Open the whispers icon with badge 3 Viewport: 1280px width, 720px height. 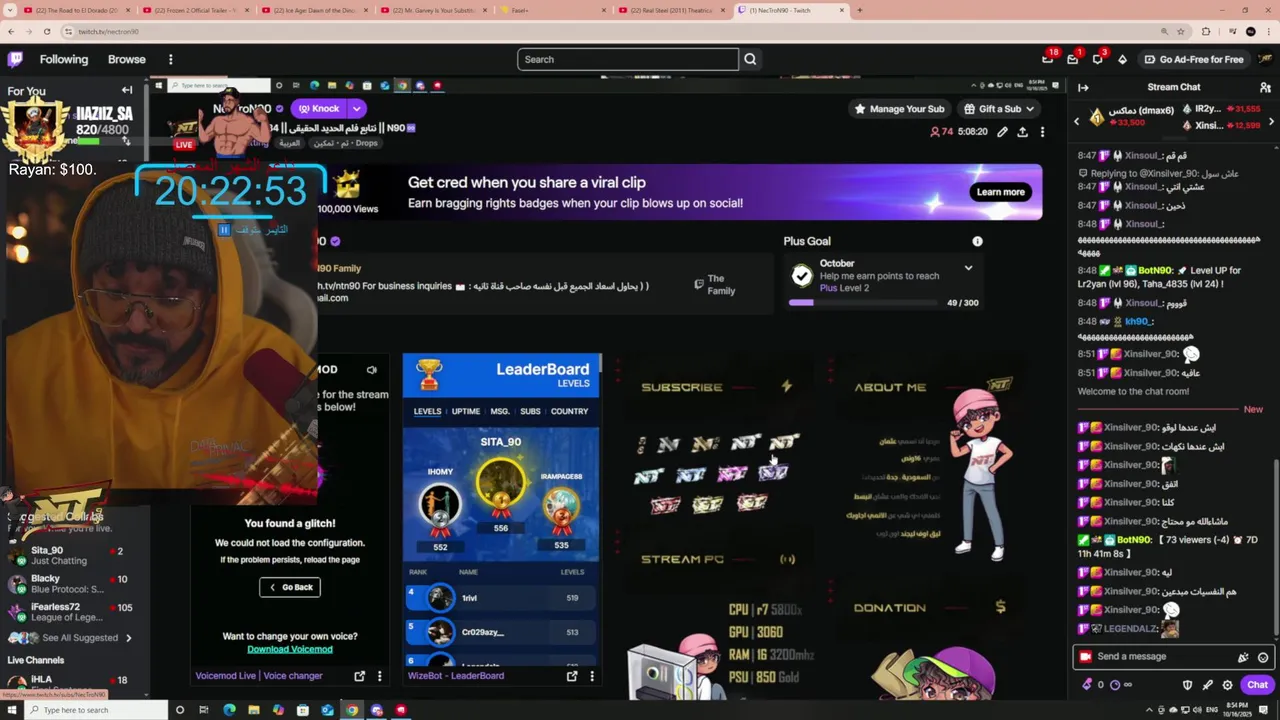pos(1097,59)
